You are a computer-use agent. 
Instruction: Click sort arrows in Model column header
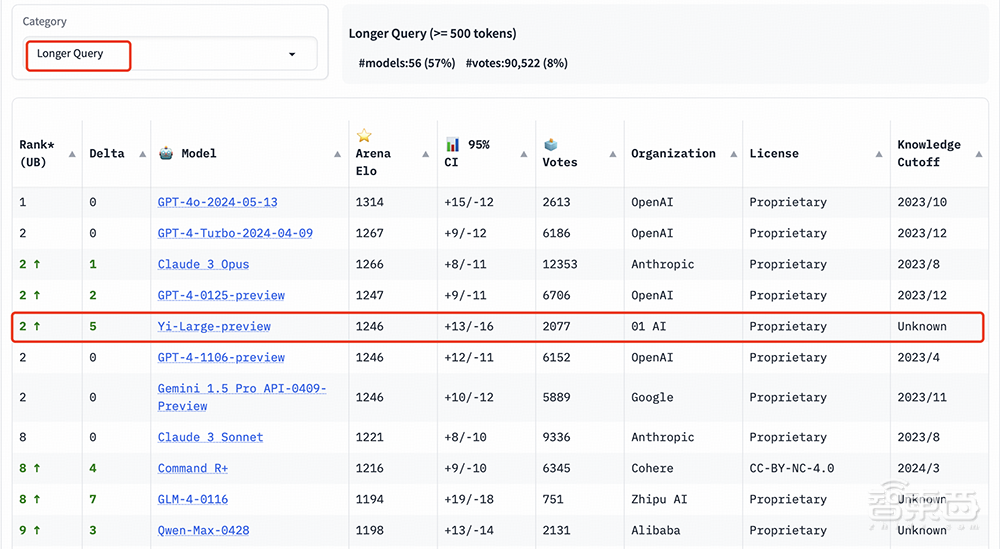coord(337,154)
